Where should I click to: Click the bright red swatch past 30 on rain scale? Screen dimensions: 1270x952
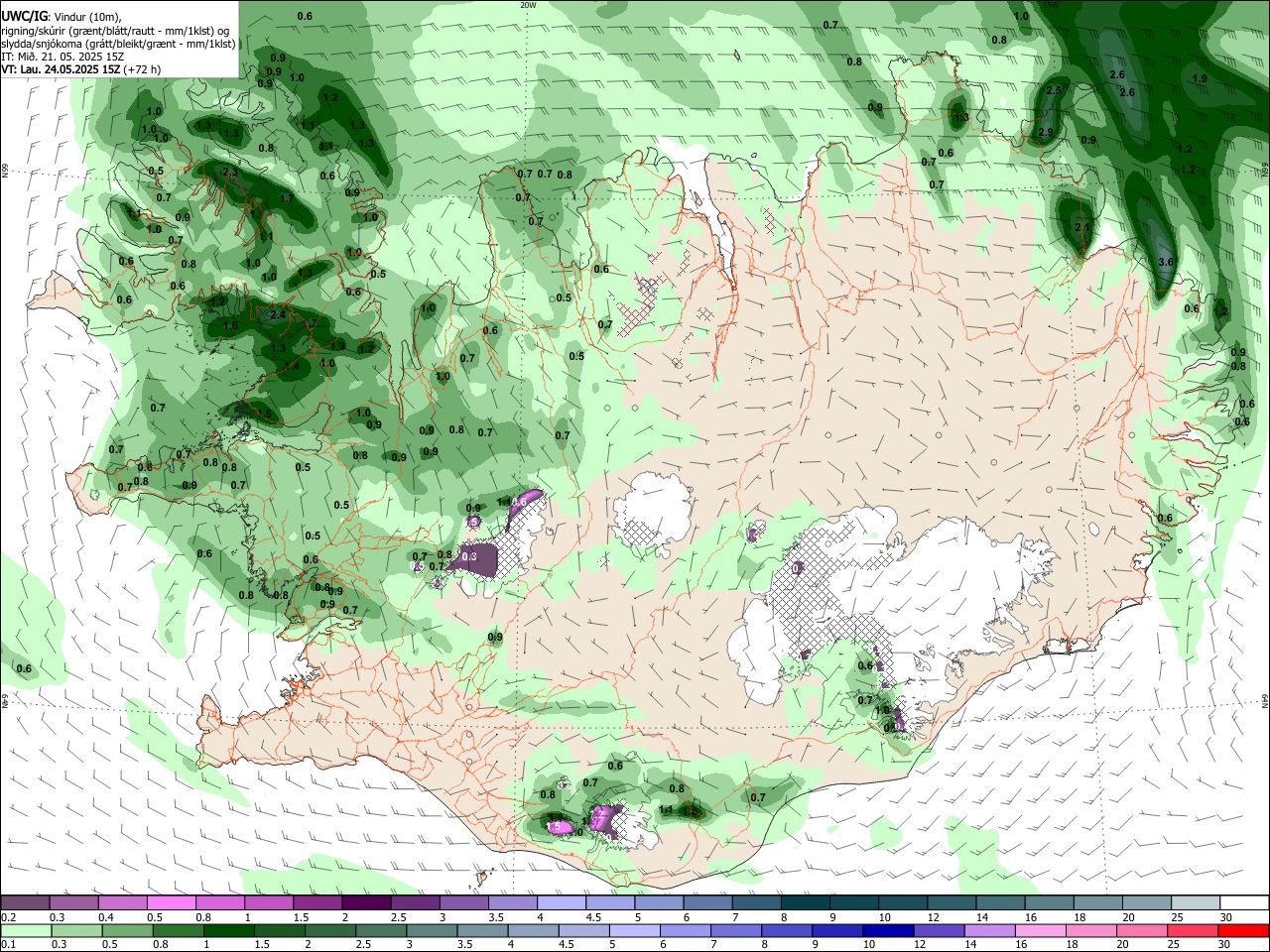[1244, 931]
